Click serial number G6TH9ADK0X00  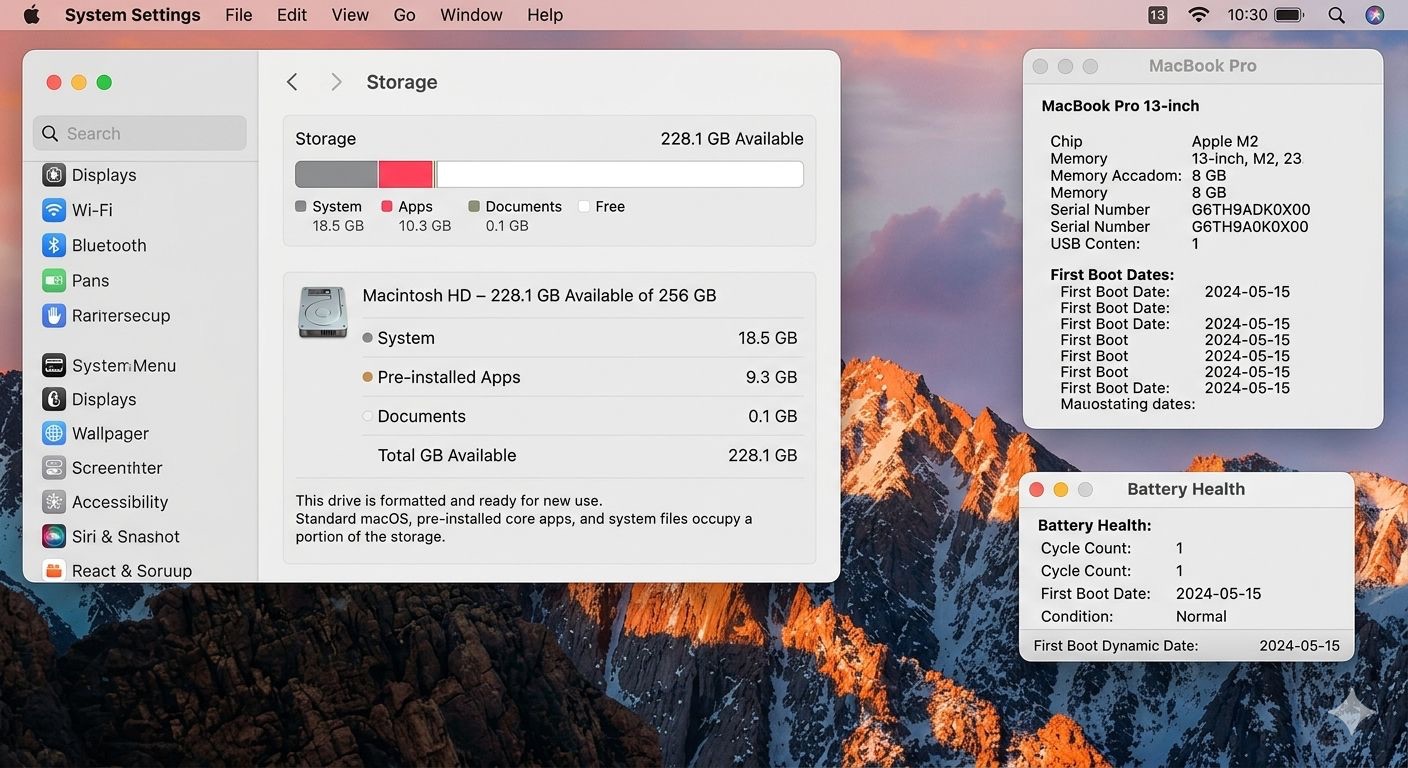(1251, 209)
